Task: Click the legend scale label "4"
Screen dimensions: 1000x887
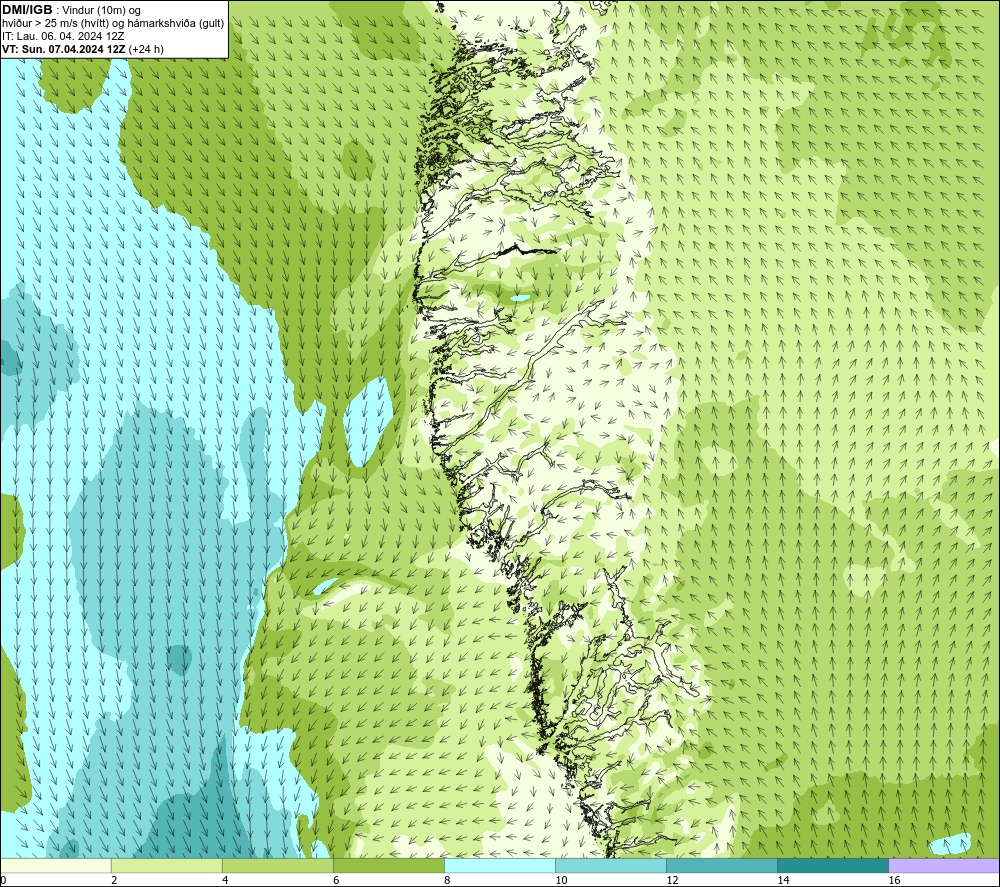Action: (225, 881)
